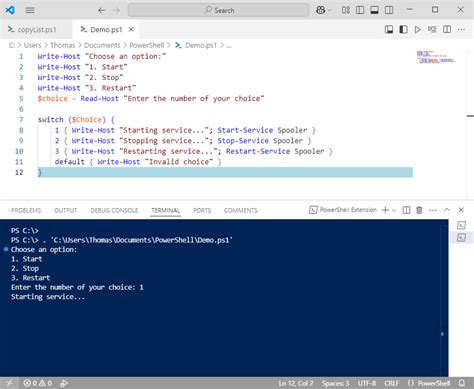Toggle secondary side bar in title bar
474x389 pixels.
point(389,10)
